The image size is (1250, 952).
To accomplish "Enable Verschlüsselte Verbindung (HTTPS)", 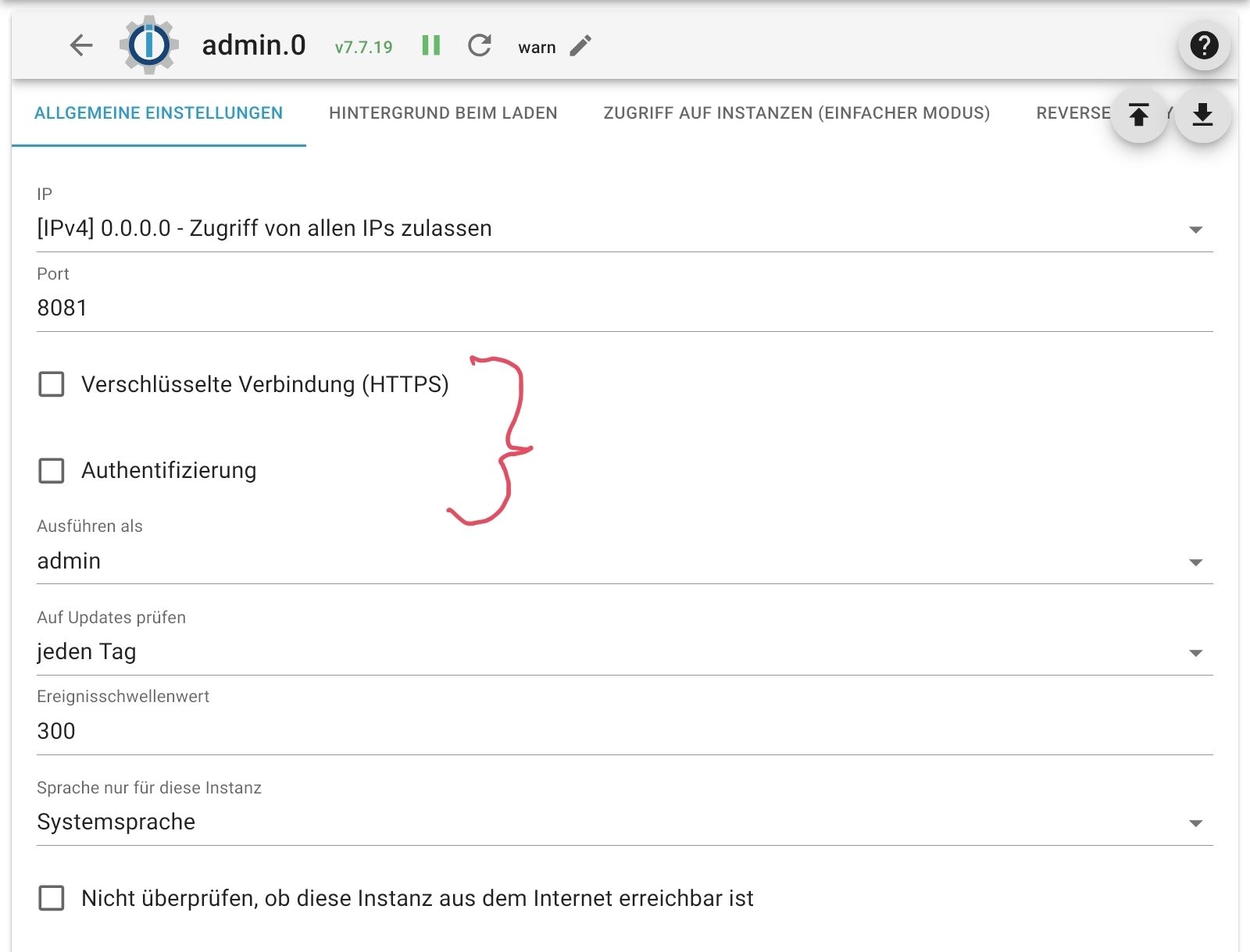I will click(x=51, y=385).
